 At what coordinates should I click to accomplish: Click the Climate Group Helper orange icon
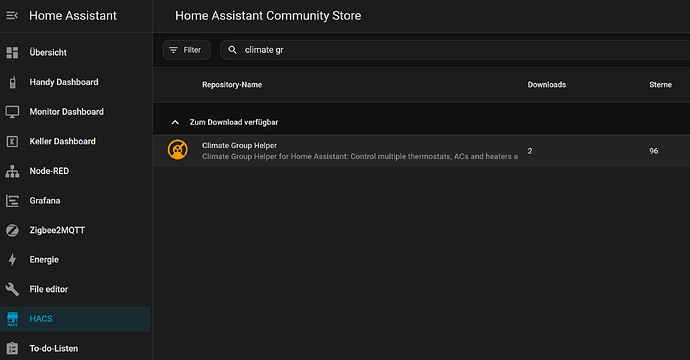pyautogui.click(x=178, y=150)
